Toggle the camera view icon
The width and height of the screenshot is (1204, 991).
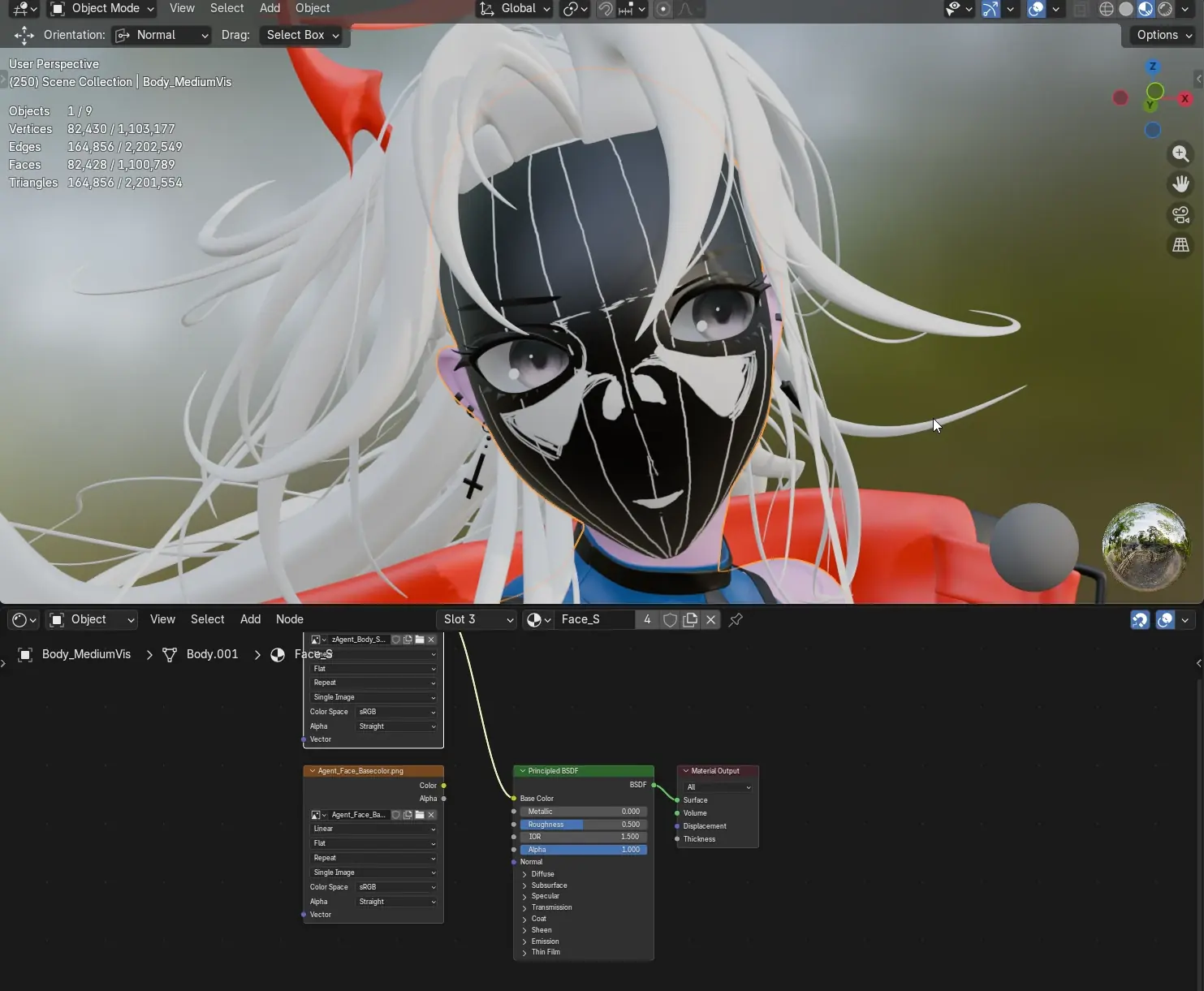point(1180,215)
